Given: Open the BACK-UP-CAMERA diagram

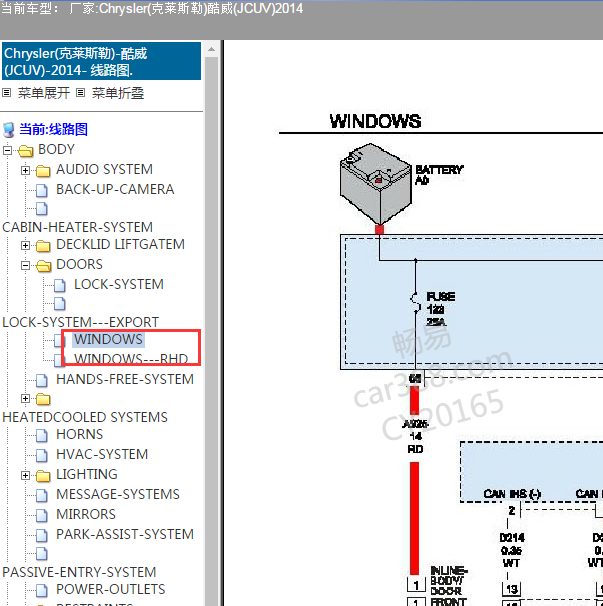Looking at the screenshot, I should 115,189.
